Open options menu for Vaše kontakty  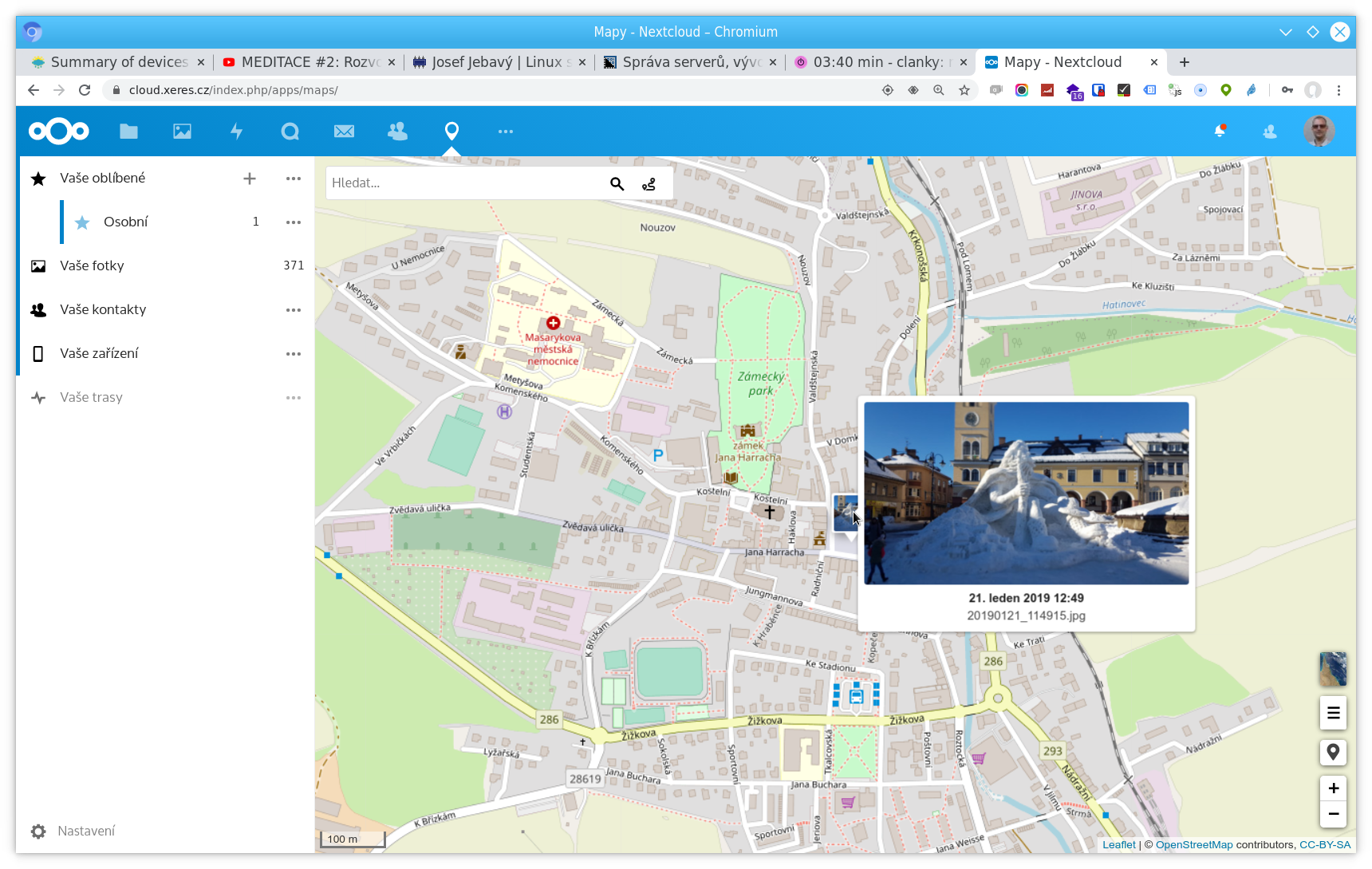point(294,310)
